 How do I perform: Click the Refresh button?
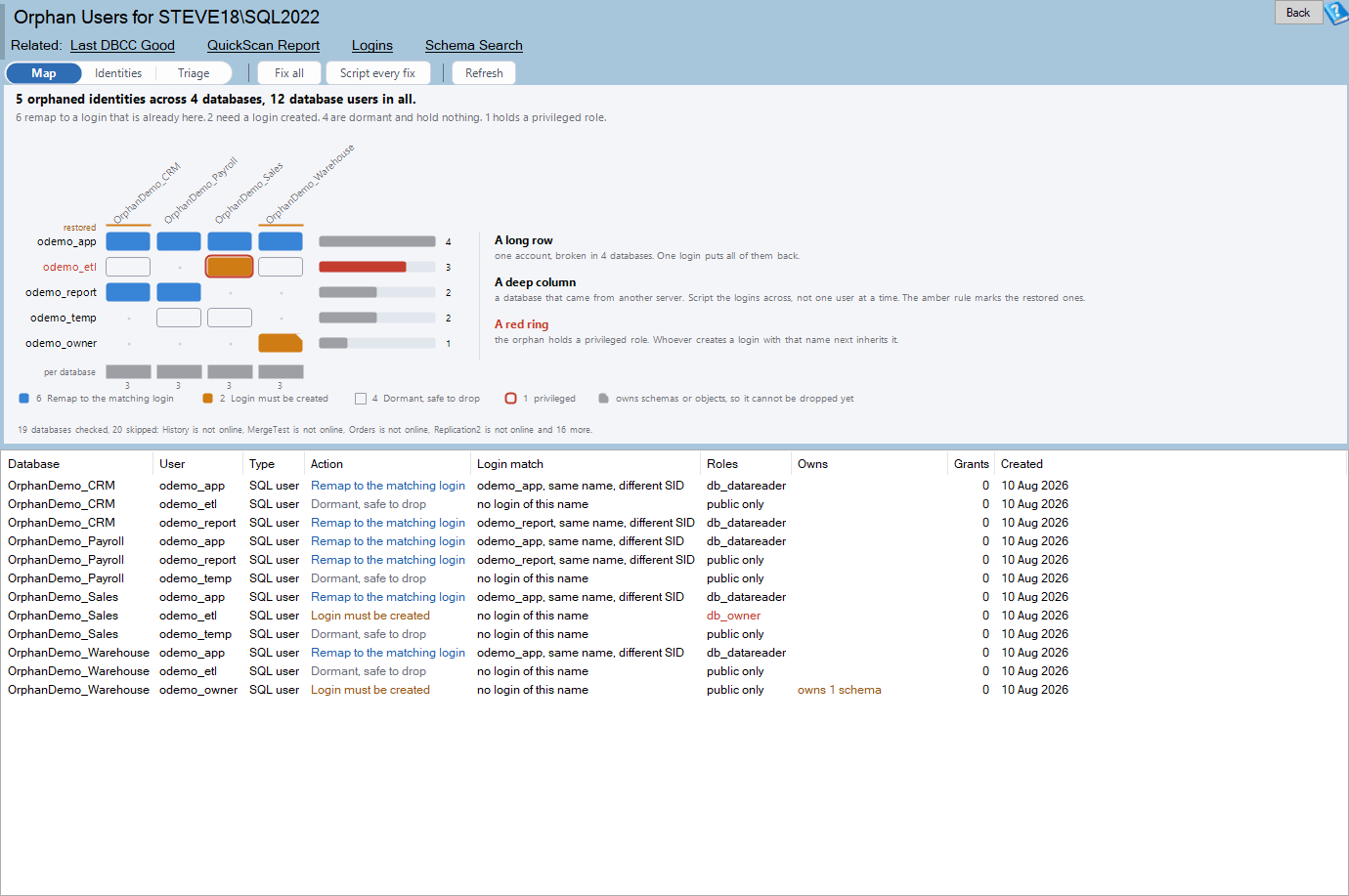click(484, 73)
